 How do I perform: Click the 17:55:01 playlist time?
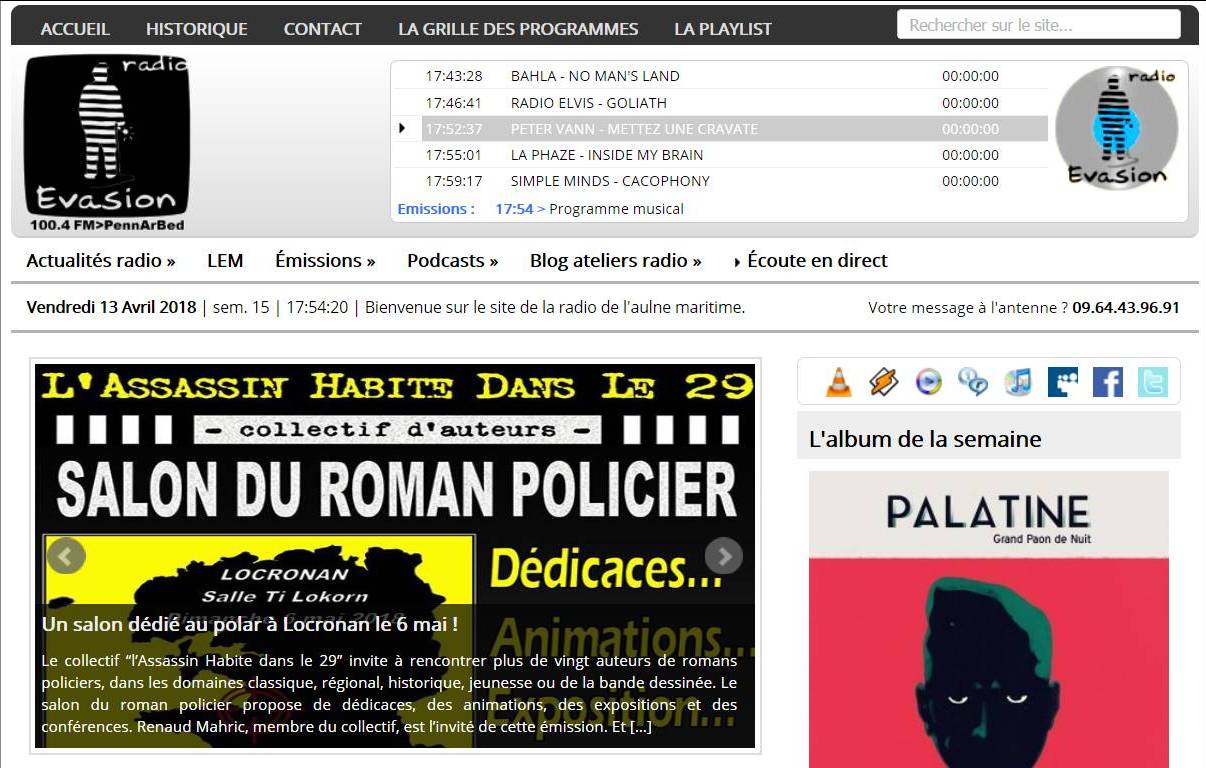coord(454,154)
